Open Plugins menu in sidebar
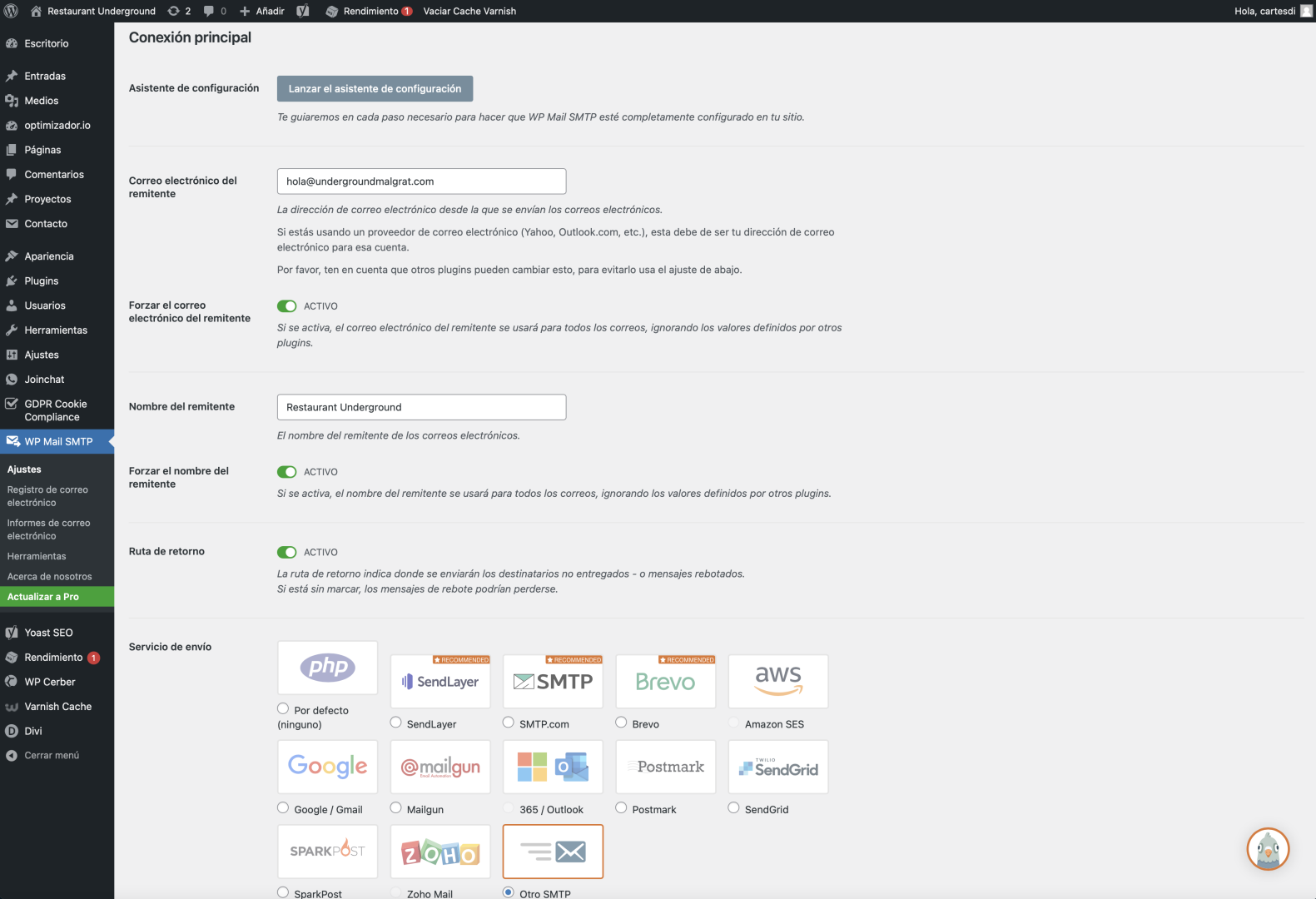1316x899 pixels. coord(57,281)
